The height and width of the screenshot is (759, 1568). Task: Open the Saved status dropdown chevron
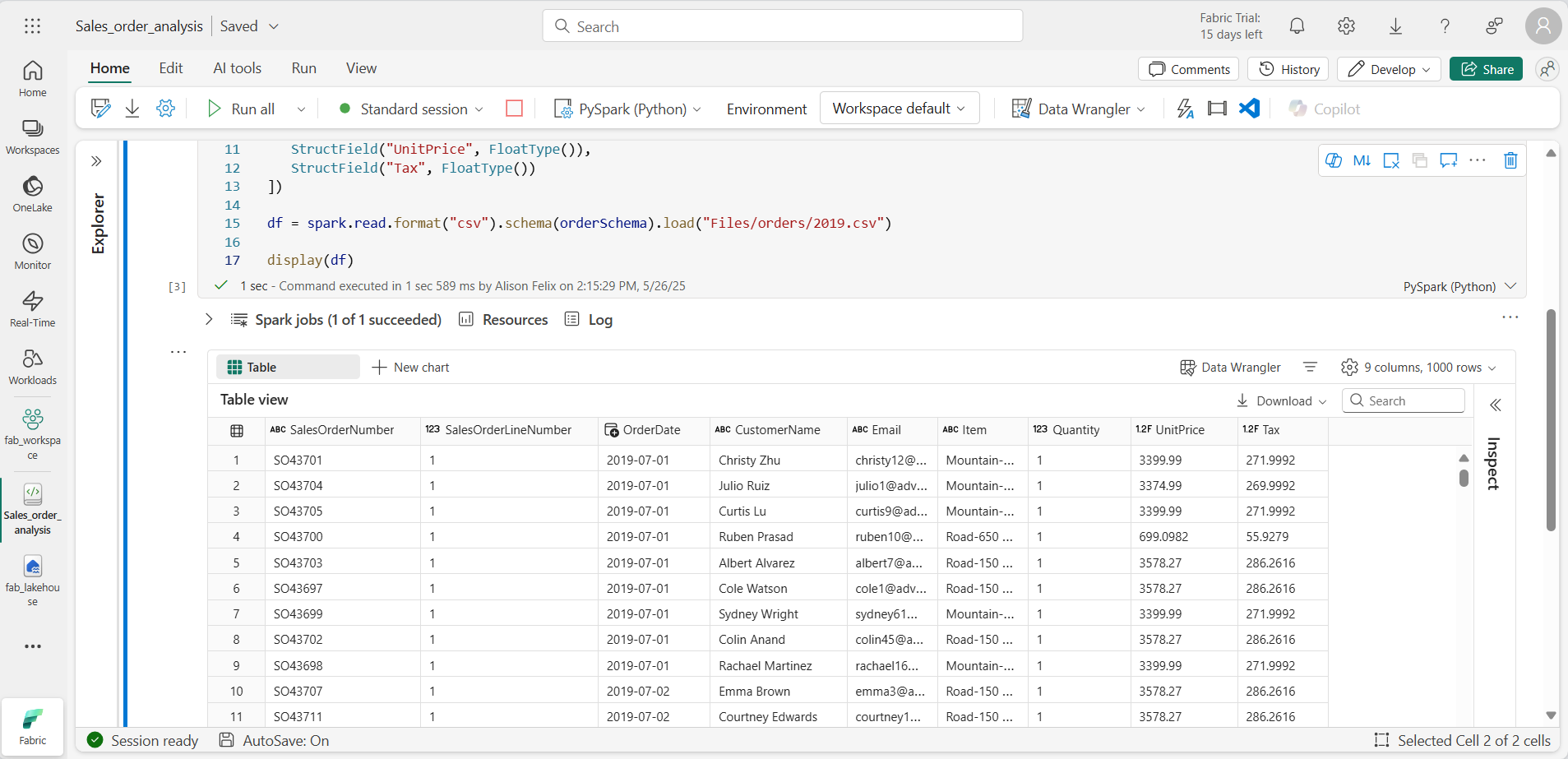[274, 26]
